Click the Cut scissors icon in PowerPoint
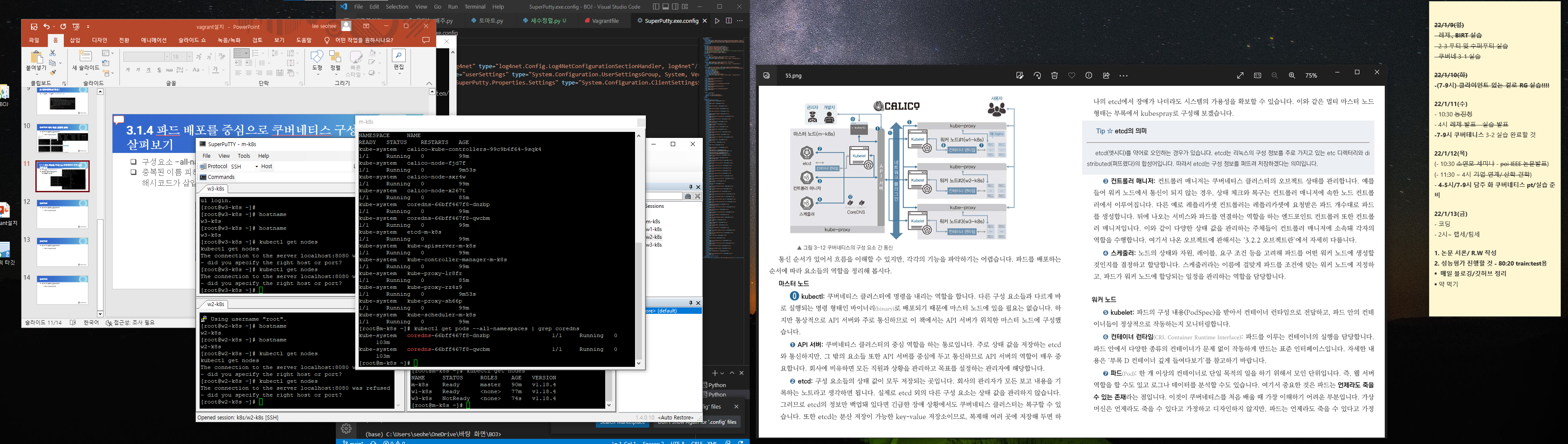Viewport: 1568px width, 444px height. point(52,53)
